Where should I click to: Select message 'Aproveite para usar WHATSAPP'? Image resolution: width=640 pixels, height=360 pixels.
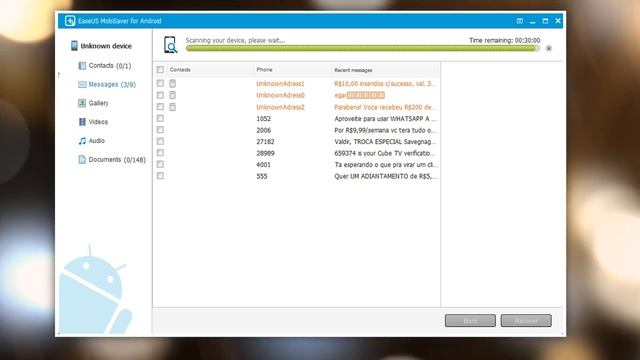coord(385,119)
